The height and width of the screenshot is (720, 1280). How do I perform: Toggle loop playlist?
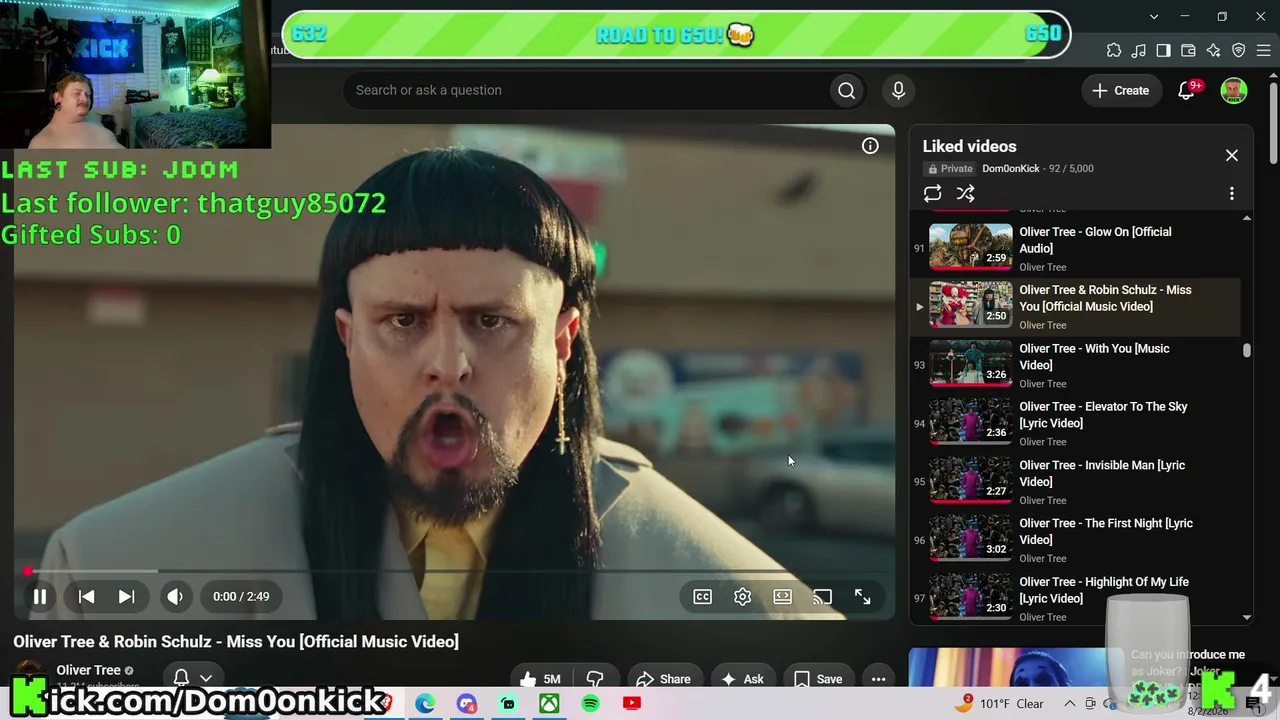932,194
